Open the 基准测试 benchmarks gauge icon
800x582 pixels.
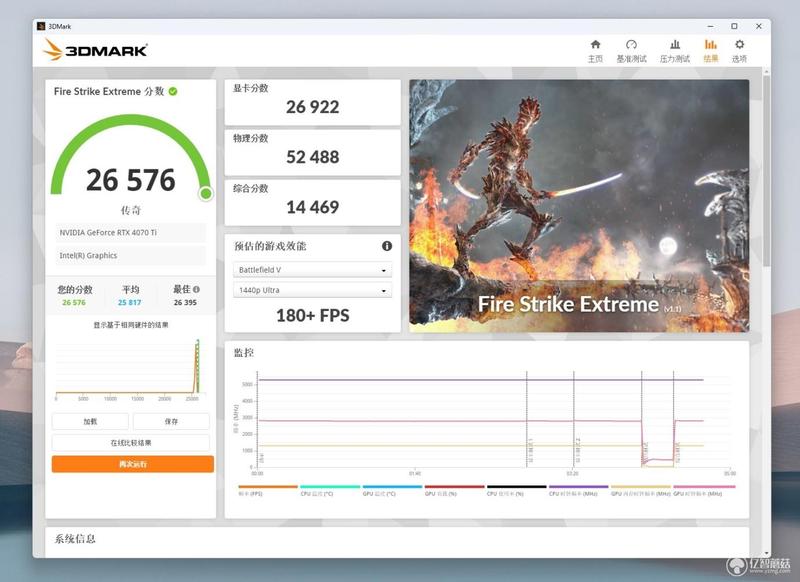click(631, 51)
